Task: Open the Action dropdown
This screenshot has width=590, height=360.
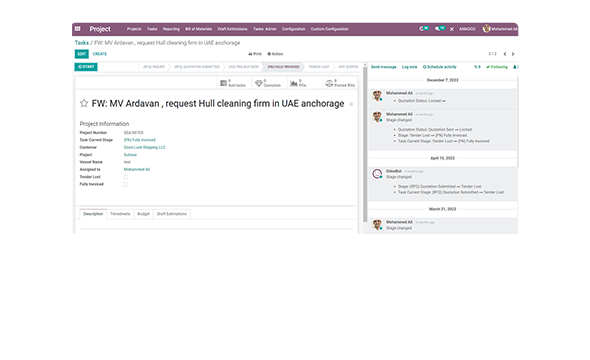Action: (x=275, y=54)
